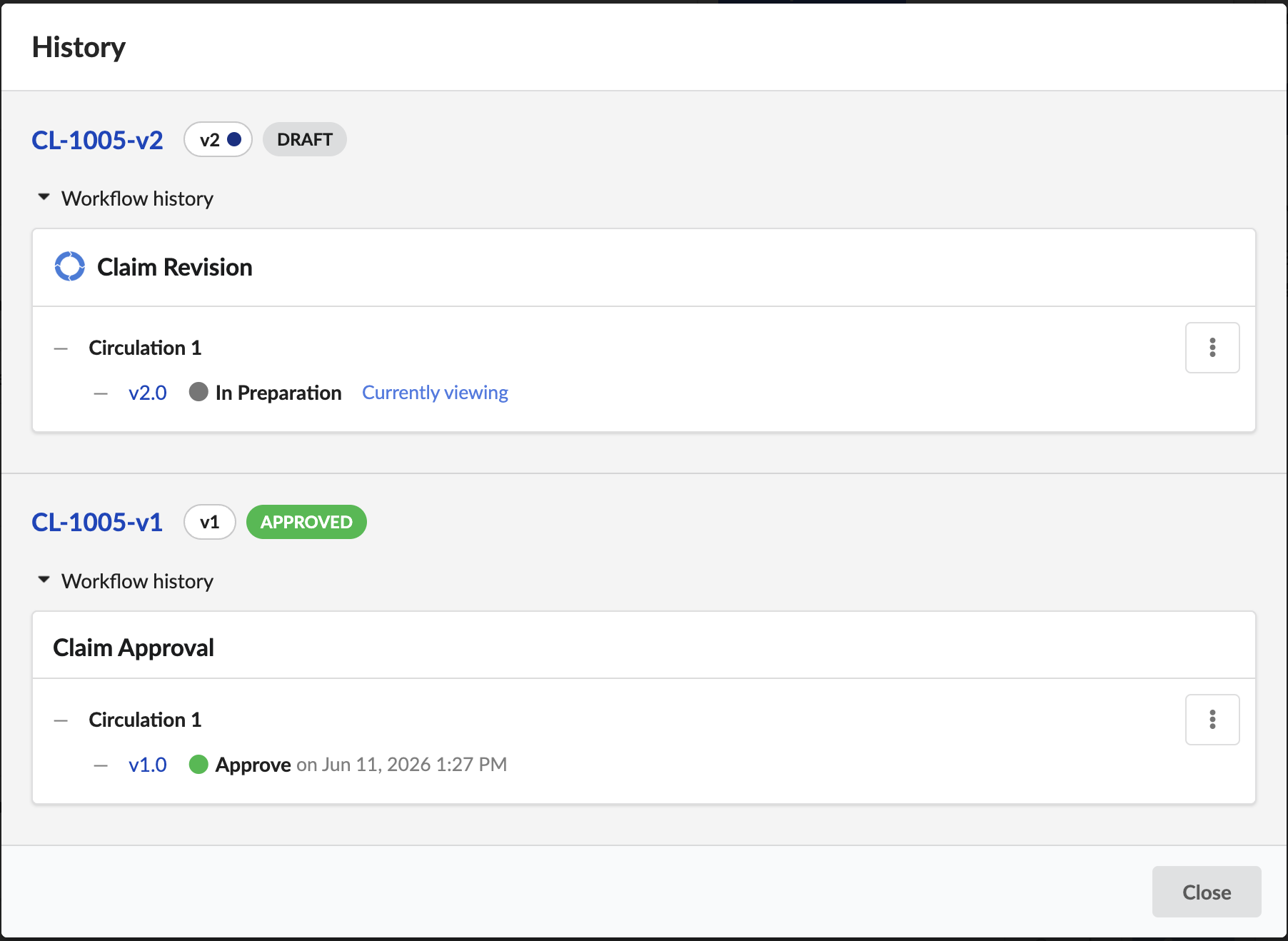Click the green APPROVED status badge

[306, 522]
